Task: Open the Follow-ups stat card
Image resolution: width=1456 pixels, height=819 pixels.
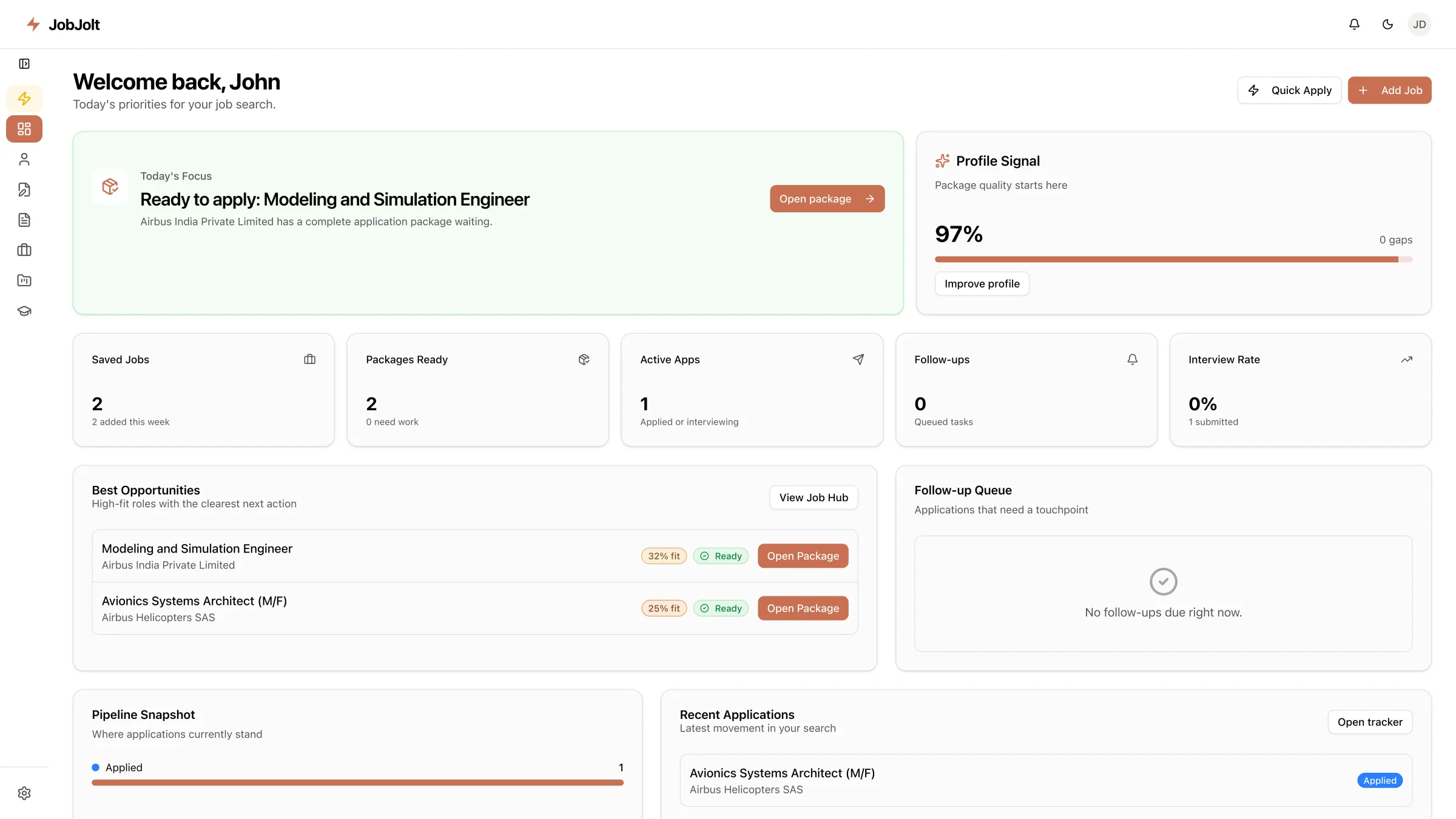Action: point(1026,389)
